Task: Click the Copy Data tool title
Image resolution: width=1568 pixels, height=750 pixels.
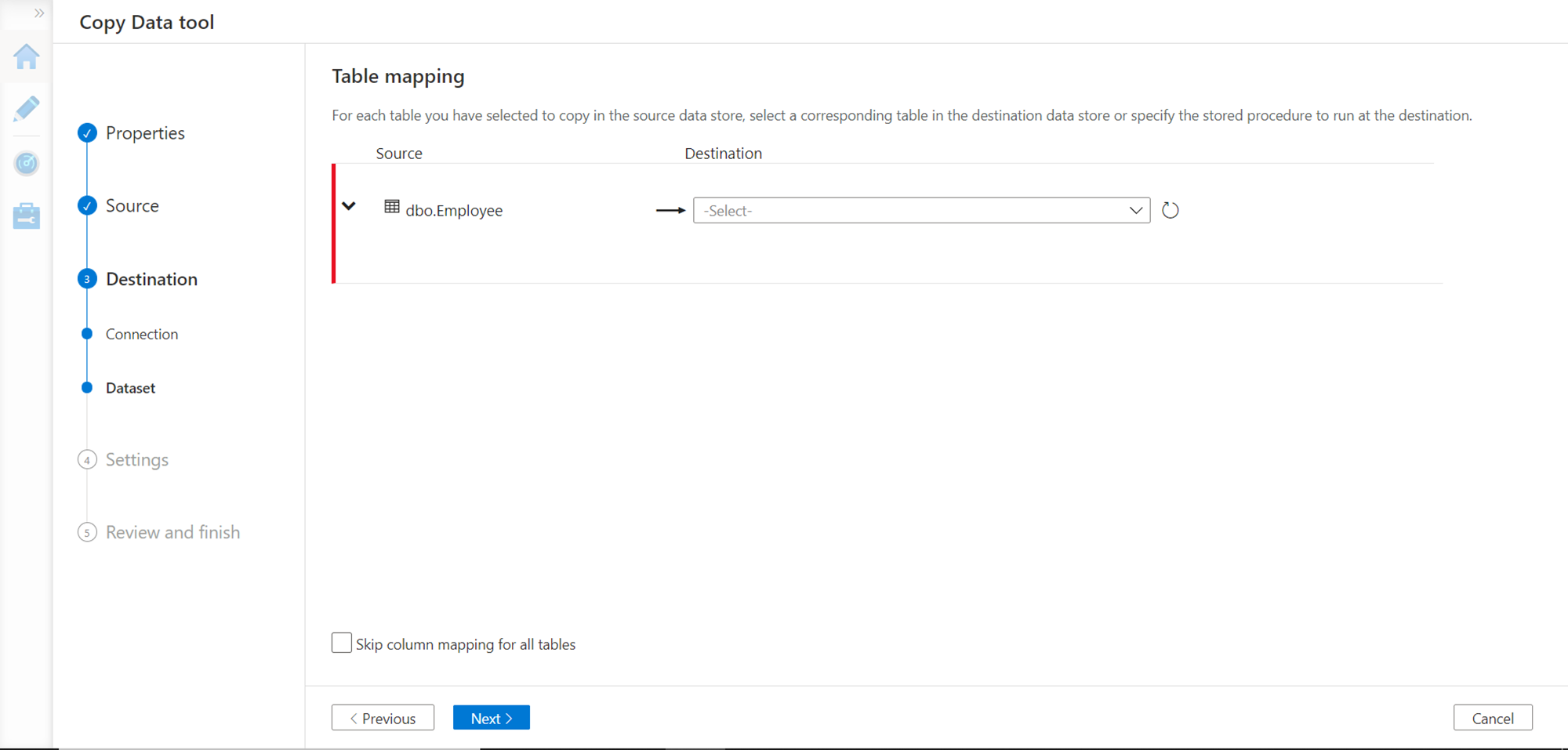Action: [x=147, y=22]
